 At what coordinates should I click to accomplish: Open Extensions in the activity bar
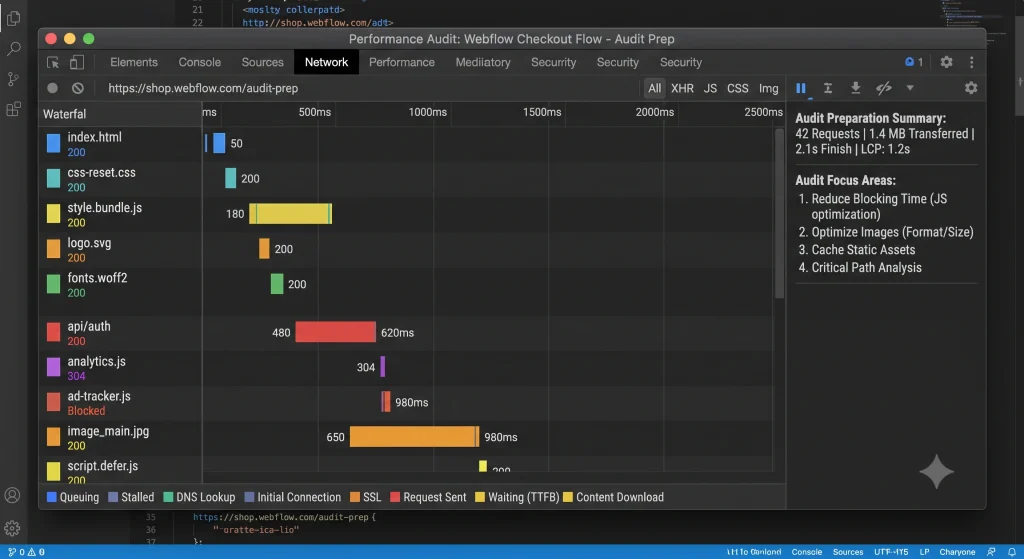[x=13, y=109]
